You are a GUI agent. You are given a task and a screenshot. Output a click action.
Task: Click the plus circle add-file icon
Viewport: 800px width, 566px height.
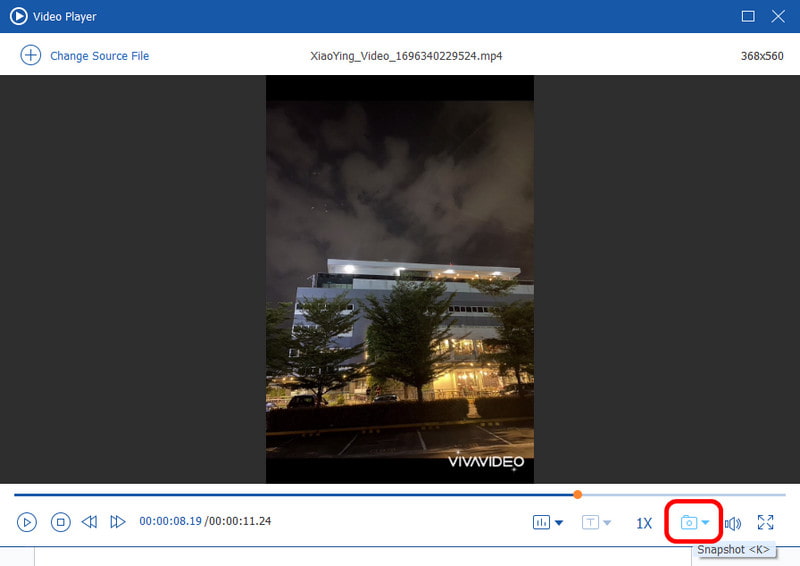(x=30, y=55)
